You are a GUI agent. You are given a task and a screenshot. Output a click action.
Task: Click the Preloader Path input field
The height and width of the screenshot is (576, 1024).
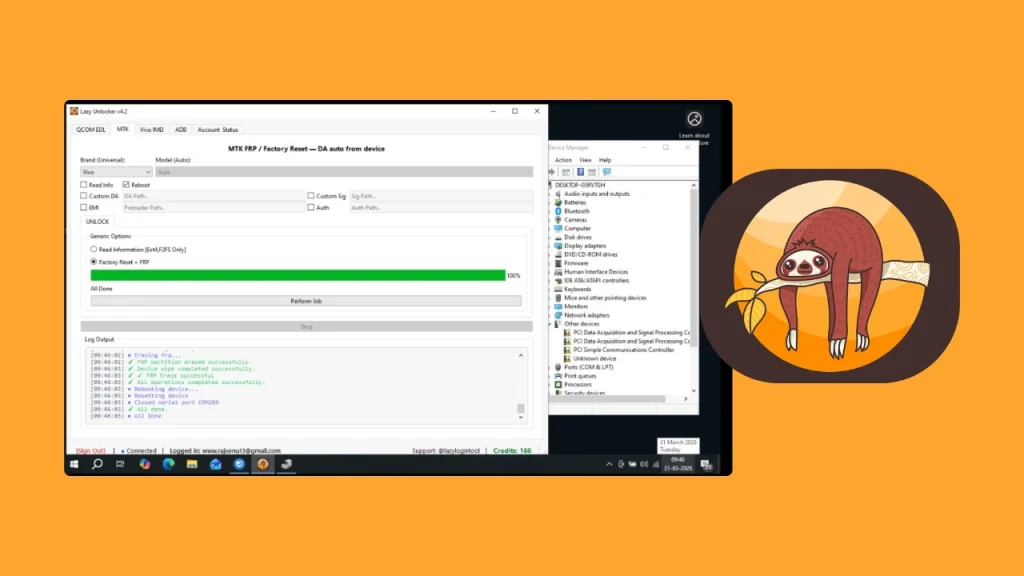[213, 208]
